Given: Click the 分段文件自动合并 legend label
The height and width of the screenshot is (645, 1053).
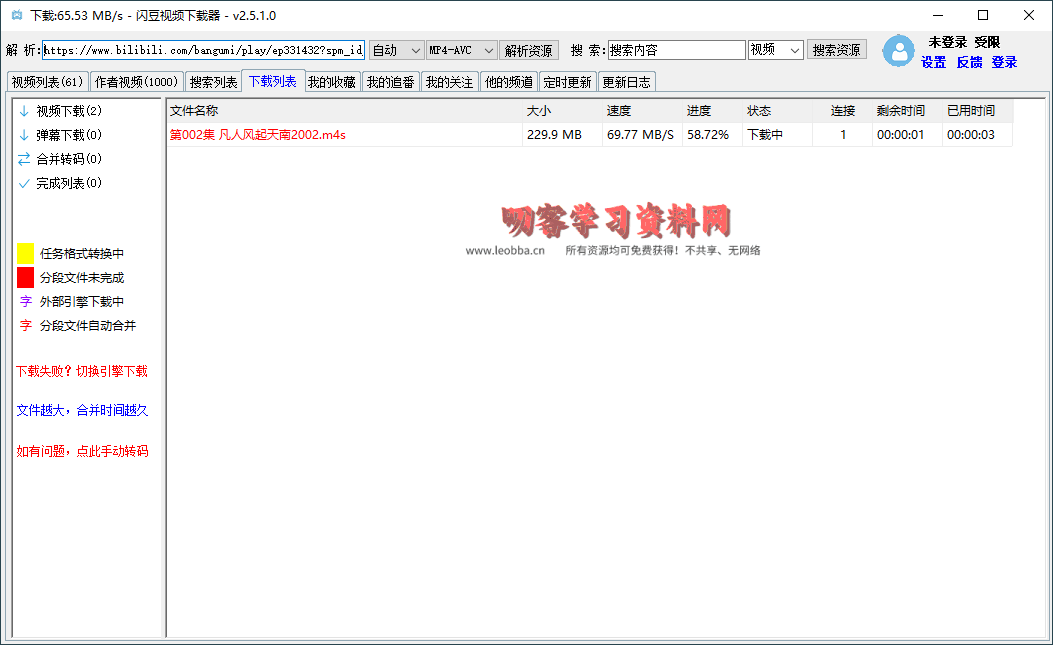Looking at the screenshot, I should pyautogui.click(x=88, y=327).
